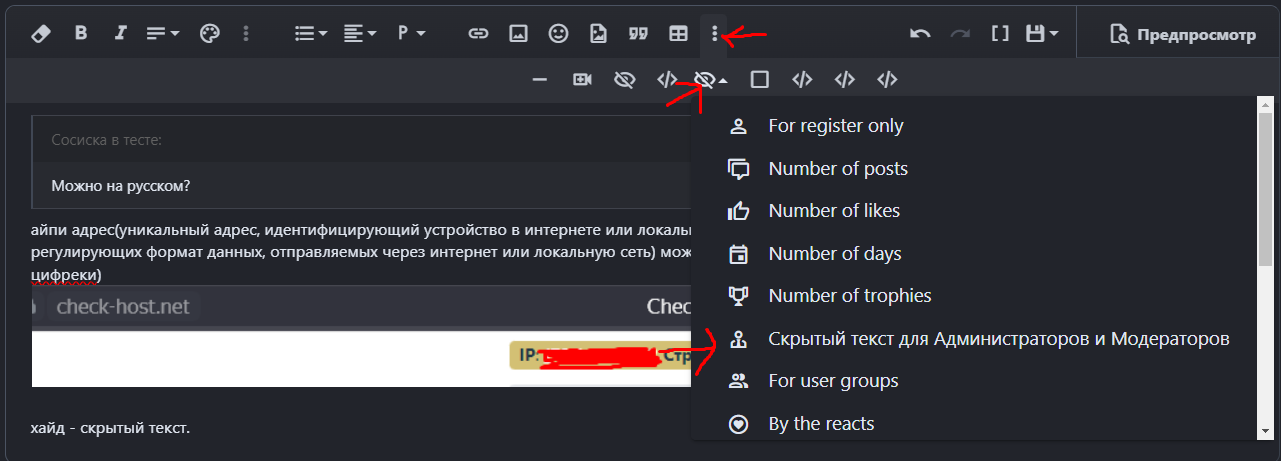Click the insert image icon
The height and width of the screenshot is (461, 1281).
(x=518, y=34)
